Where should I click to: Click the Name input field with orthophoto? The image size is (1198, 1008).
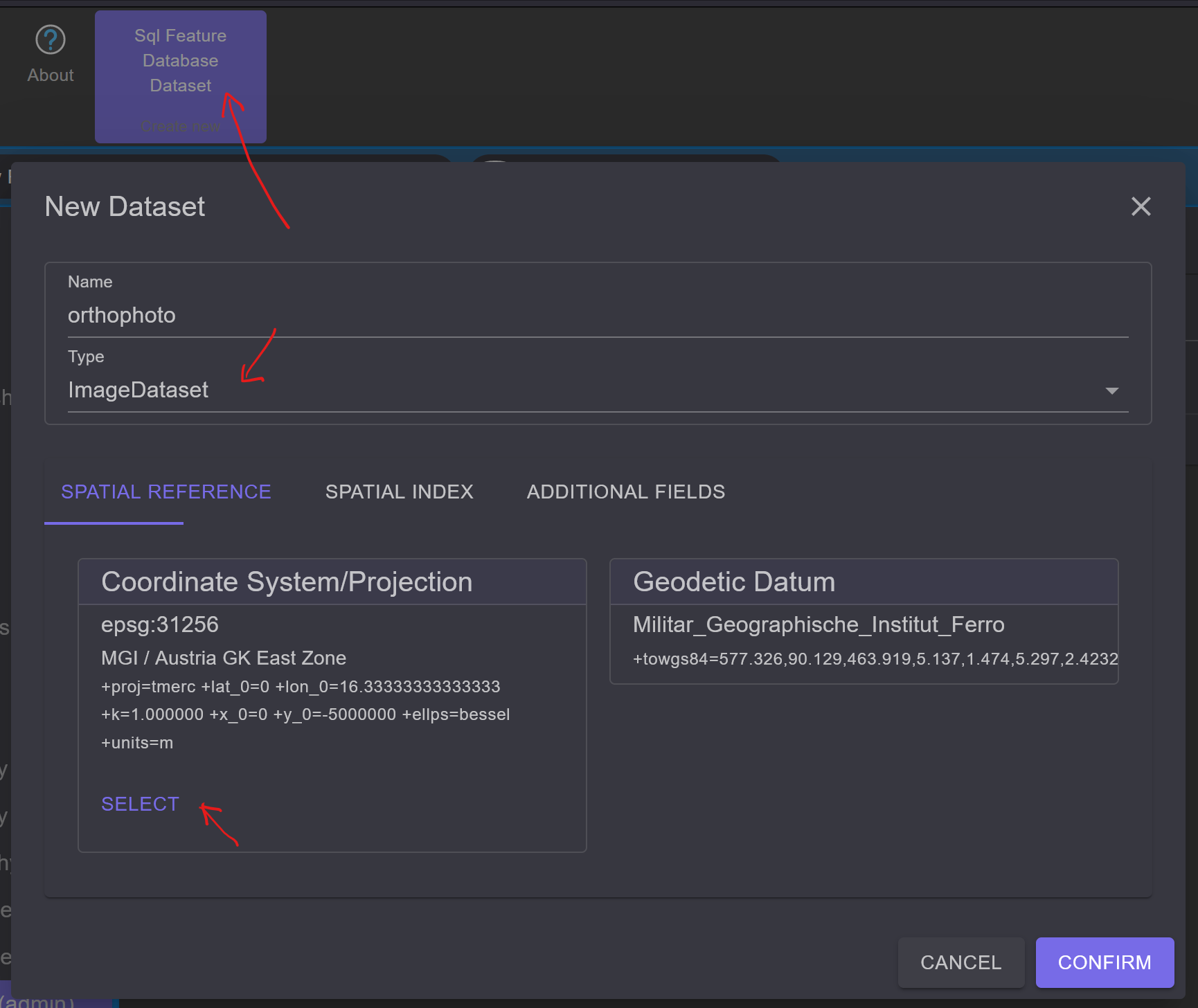[x=598, y=315]
